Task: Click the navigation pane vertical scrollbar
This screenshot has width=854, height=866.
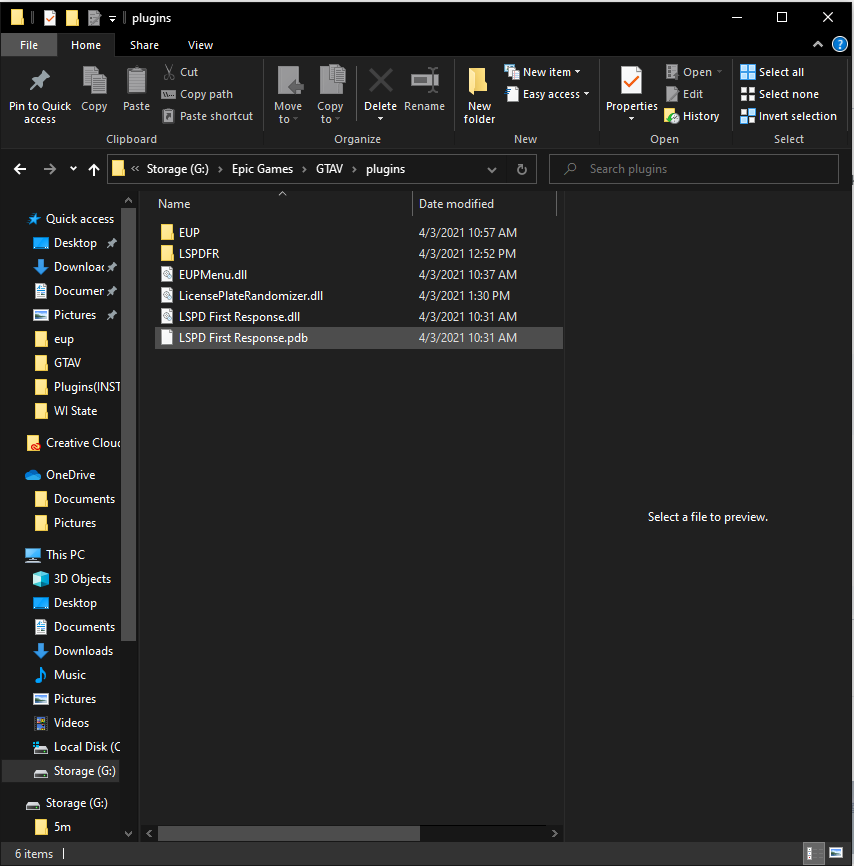Action: click(128, 425)
